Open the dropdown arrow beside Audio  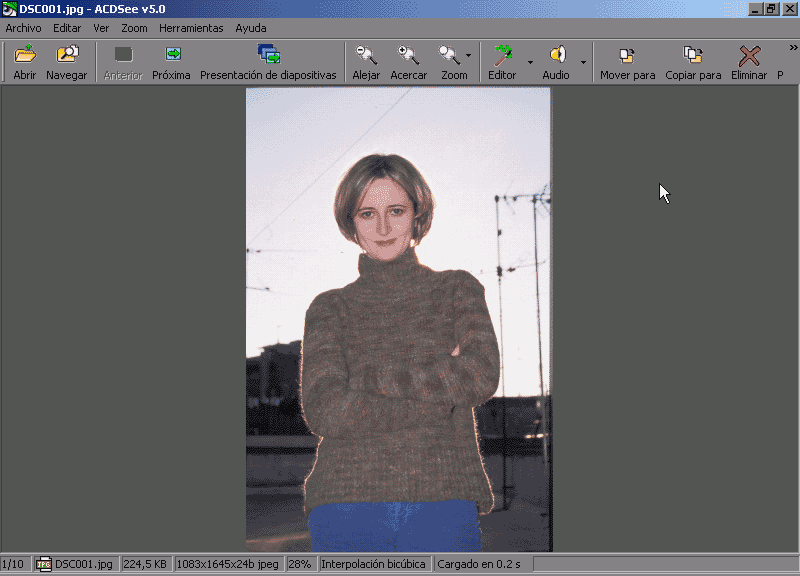coord(584,62)
